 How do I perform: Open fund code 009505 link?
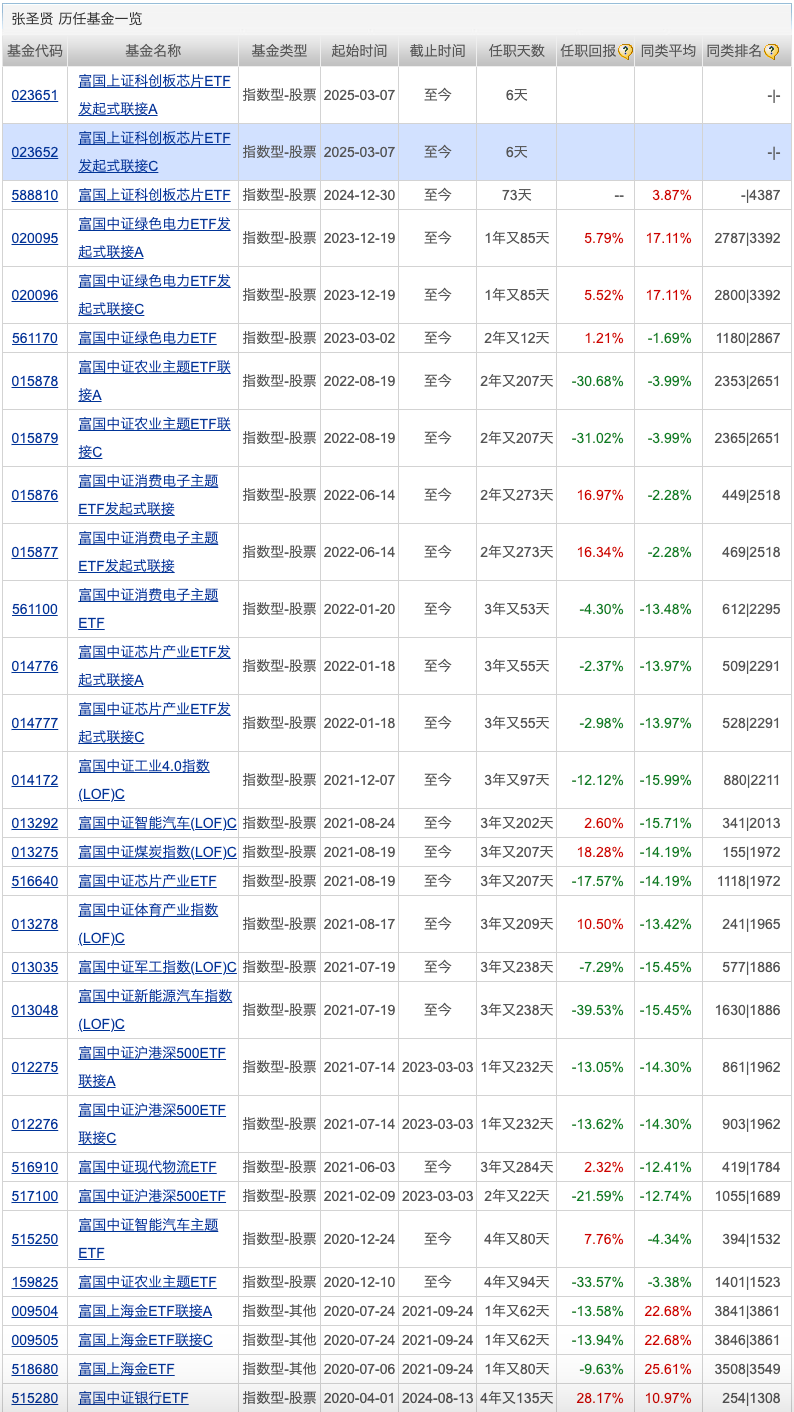pyautogui.click(x=35, y=1340)
